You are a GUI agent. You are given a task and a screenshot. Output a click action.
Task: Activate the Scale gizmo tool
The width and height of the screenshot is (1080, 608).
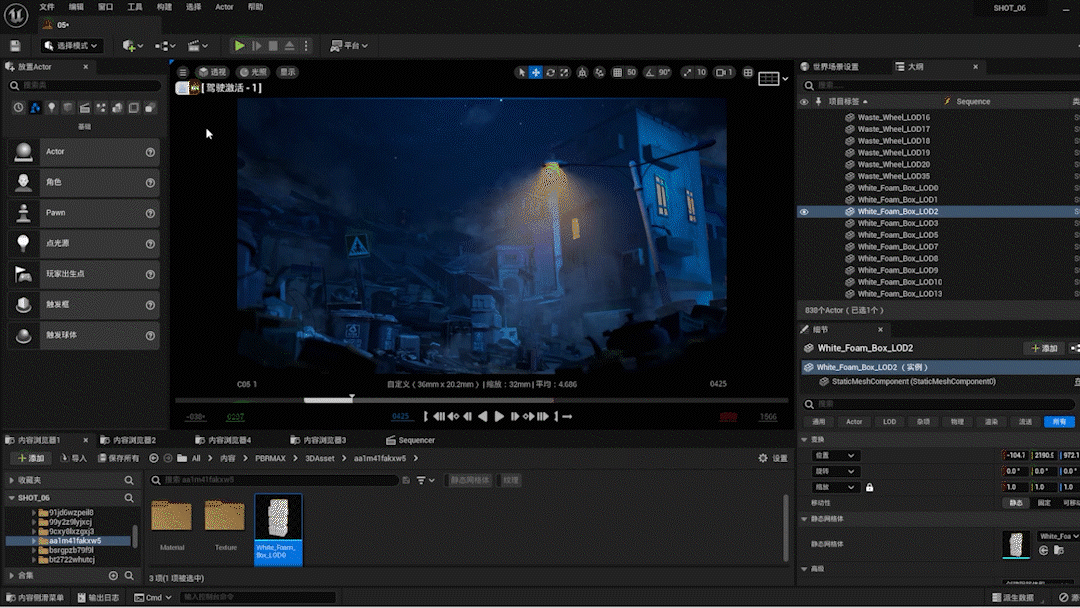tap(564, 72)
